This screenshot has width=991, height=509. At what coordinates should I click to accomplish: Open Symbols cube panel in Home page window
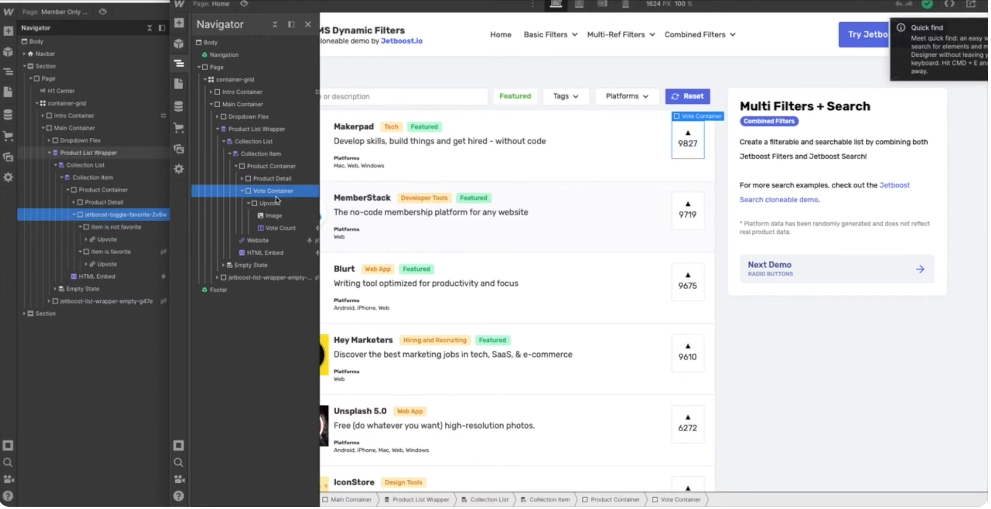click(179, 43)
